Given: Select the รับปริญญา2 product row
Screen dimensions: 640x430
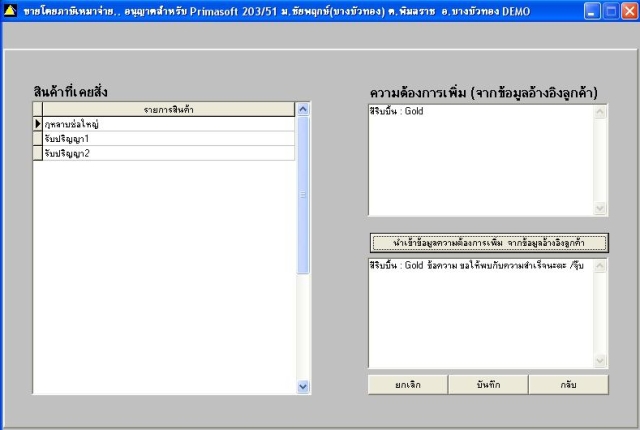Looking at the screenshot, I should tap(169, 153).
